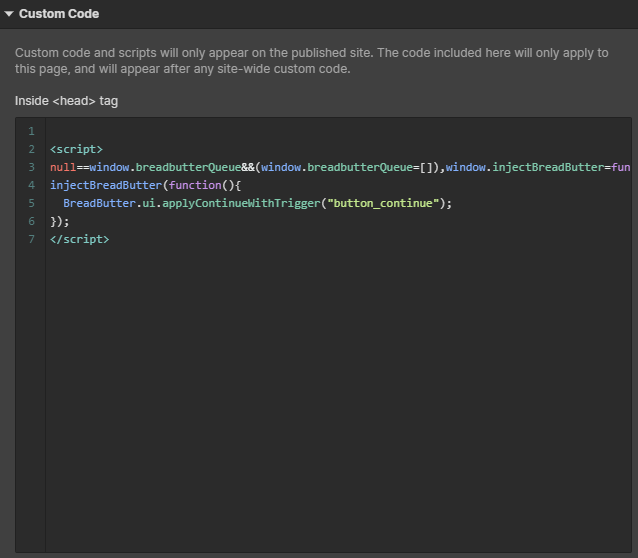Click the "button_continue" string
Viewport: 638px width, 558px height.
click(x=383, y=203)
